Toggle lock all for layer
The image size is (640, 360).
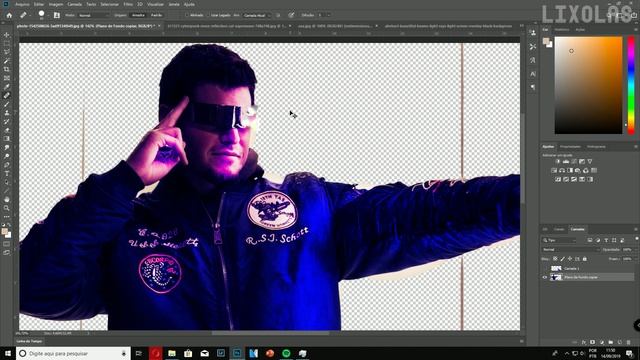click(x=584, y=259)
